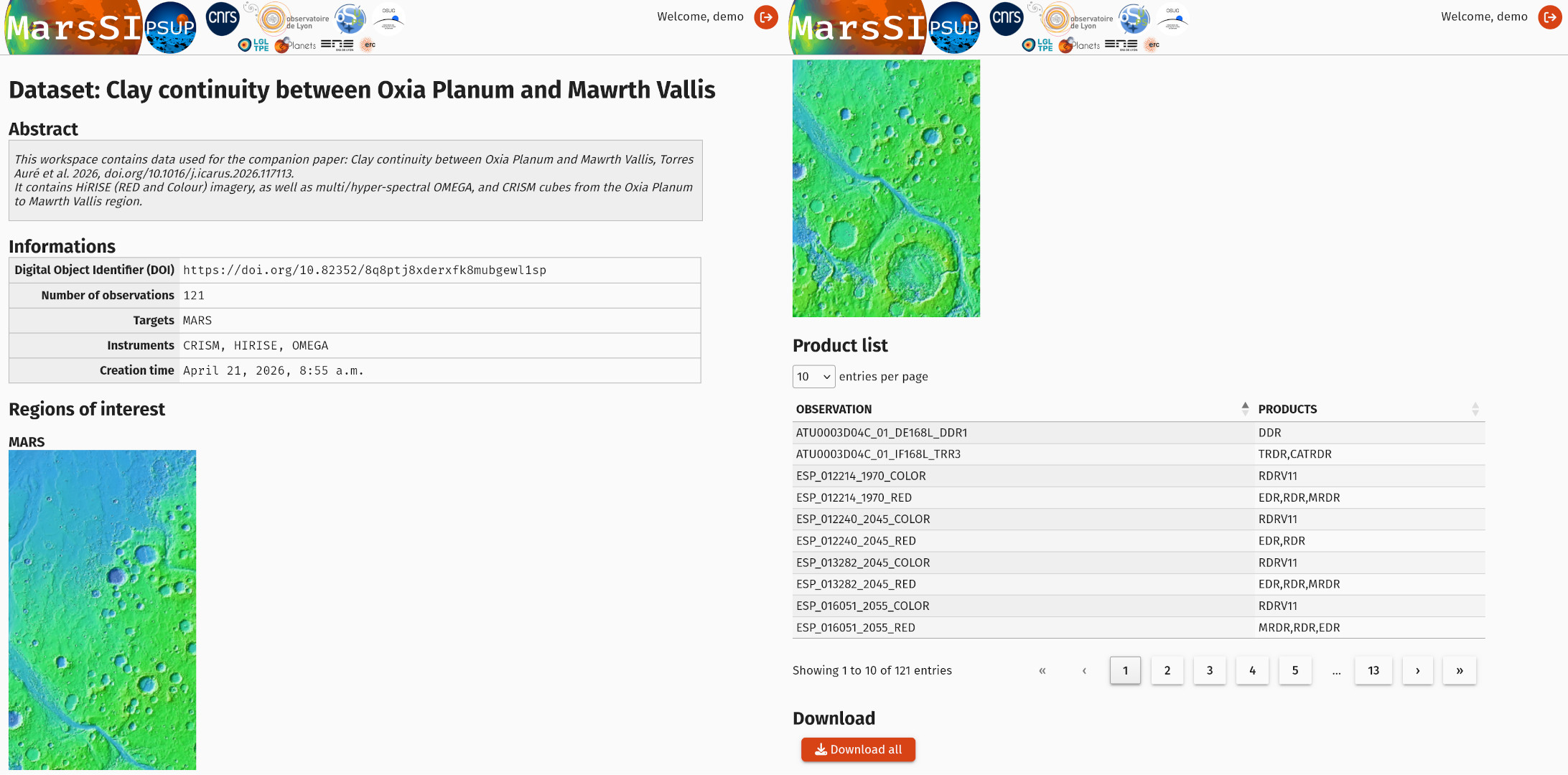Click the OSUPS logo in left header
Screen dimensions: 1568x775
(350, 19)
